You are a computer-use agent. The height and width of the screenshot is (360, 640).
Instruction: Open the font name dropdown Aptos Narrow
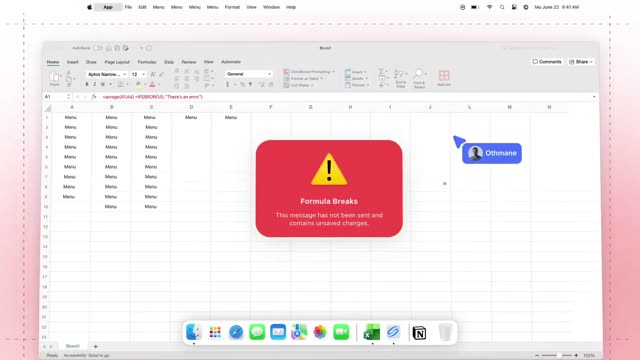106,74
